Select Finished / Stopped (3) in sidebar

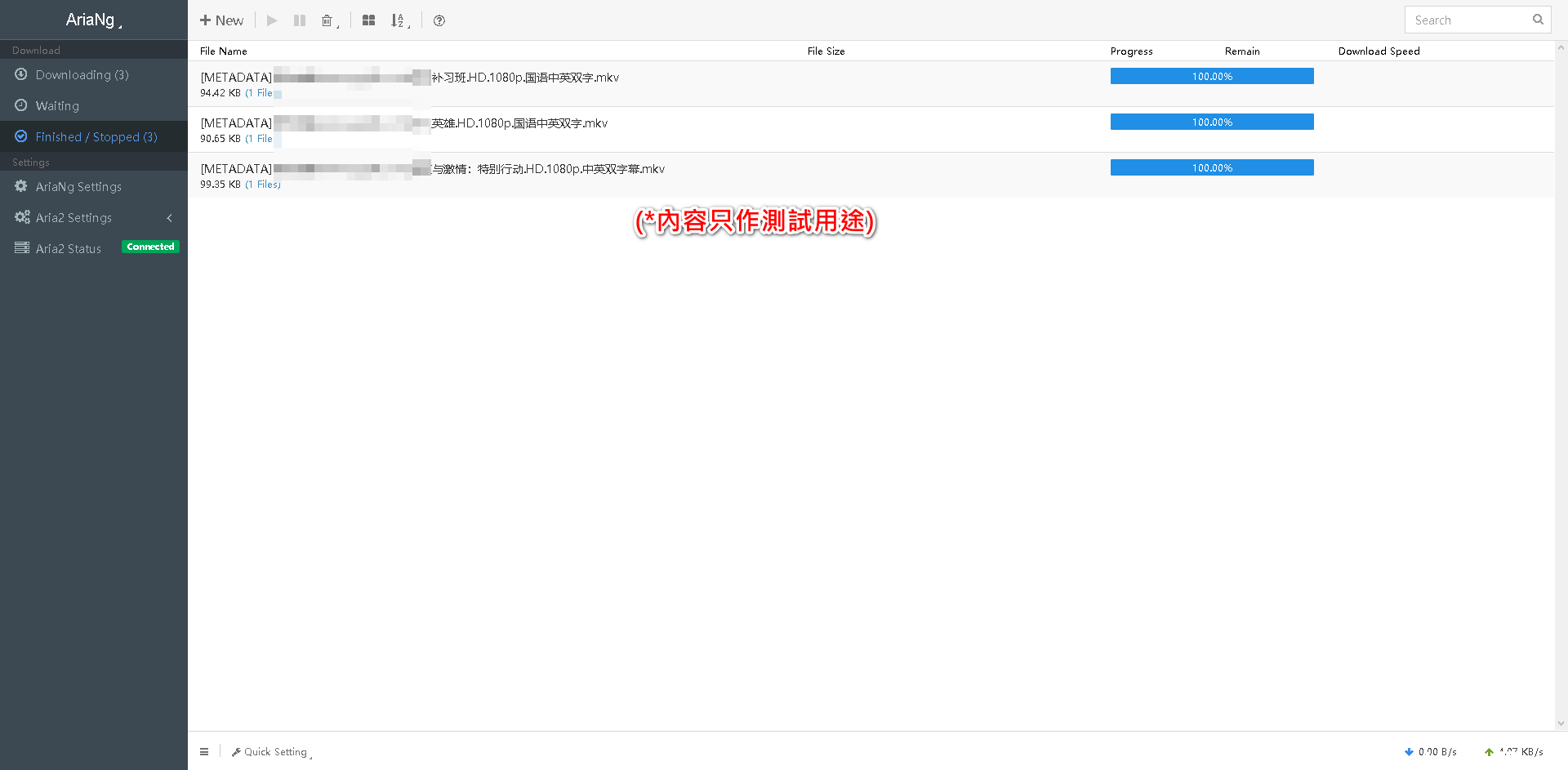(x=96, y=137)
